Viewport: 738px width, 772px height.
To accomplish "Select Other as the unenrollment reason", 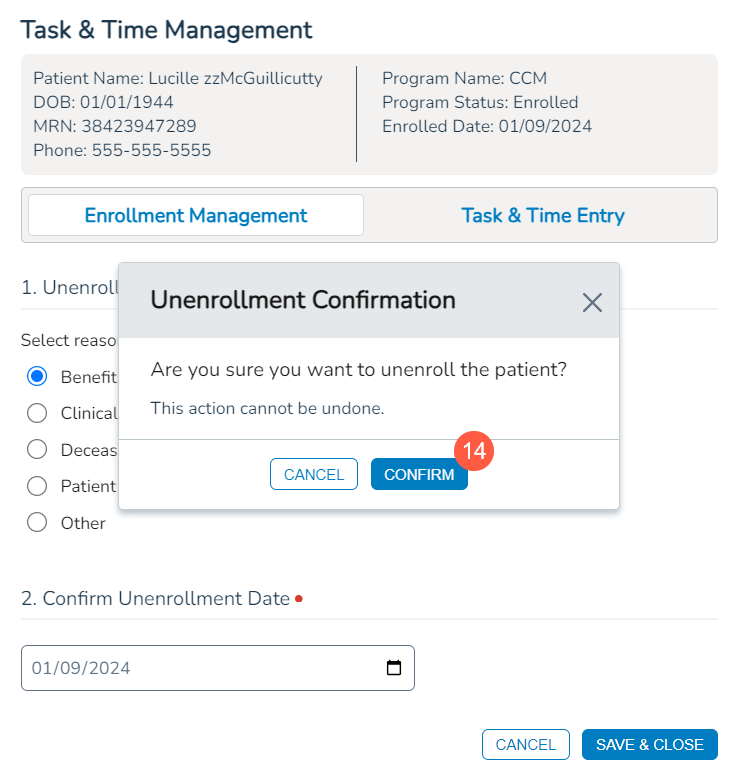I will (x=37, y=523).
